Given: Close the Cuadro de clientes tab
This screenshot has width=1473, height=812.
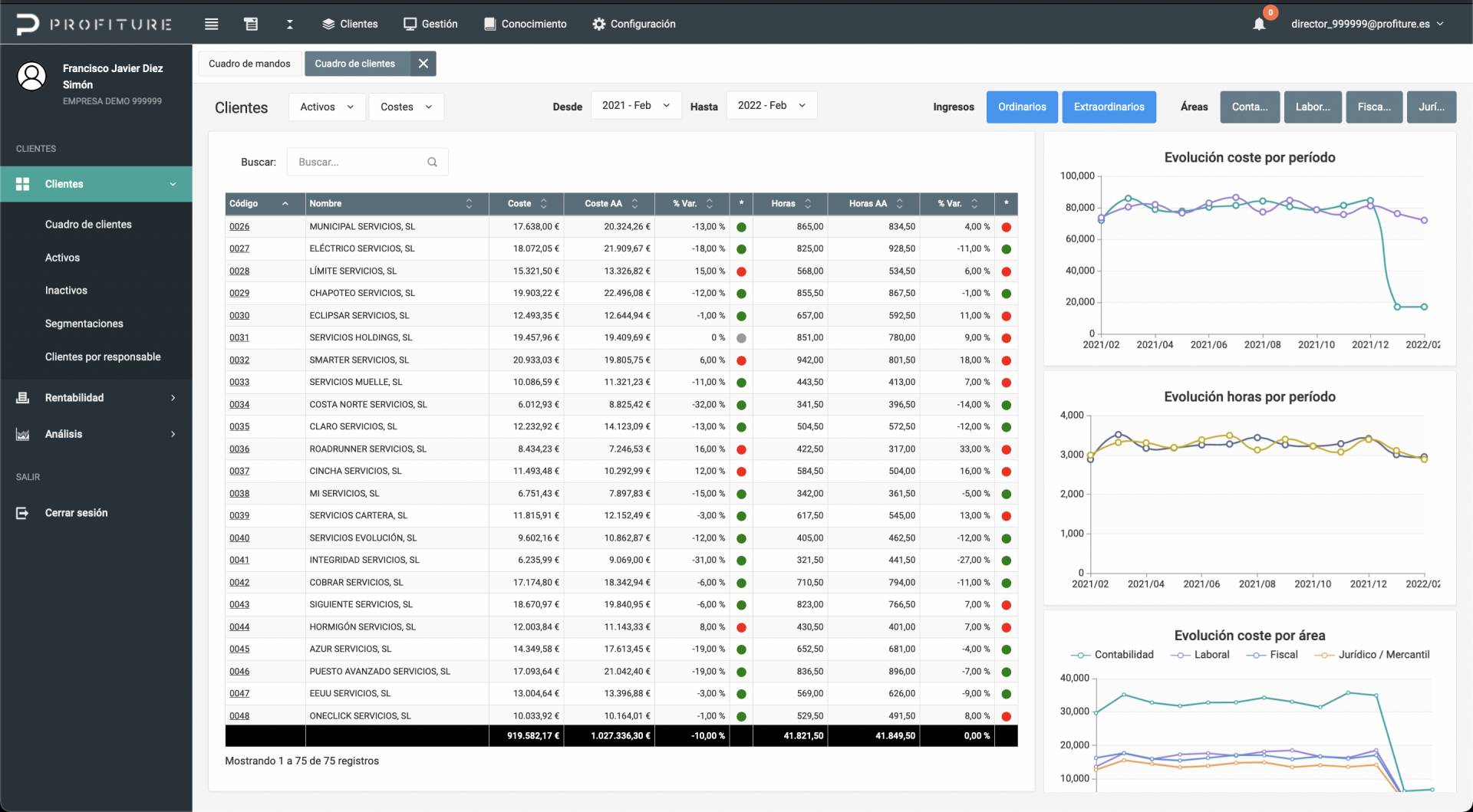Looking at the screenshot, I should click(x=423, y=64).
